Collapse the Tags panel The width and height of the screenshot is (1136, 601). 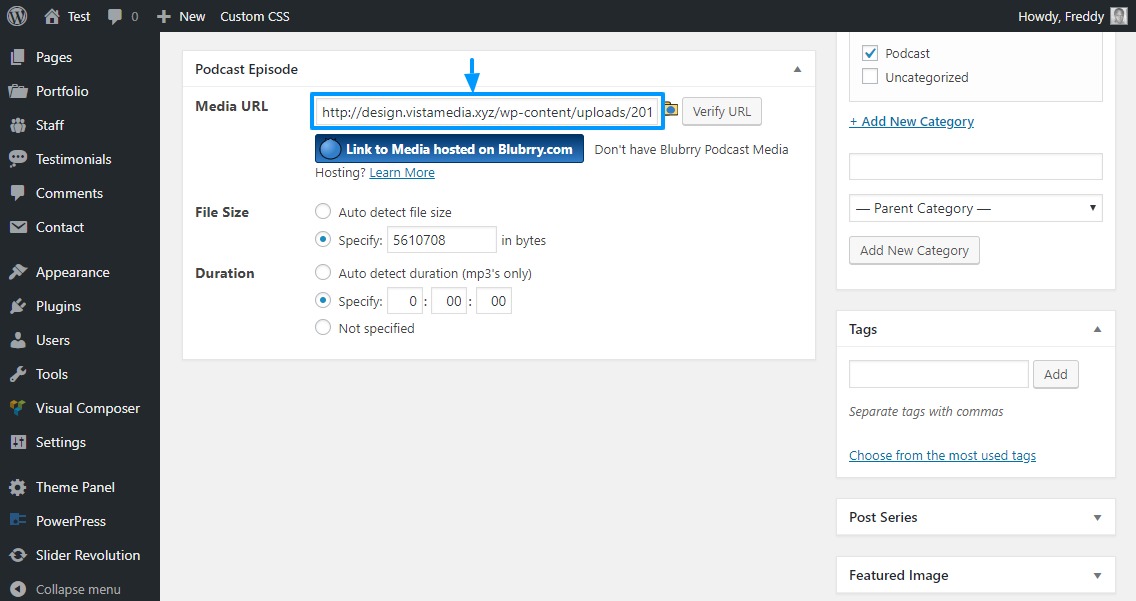point(1098,329)
